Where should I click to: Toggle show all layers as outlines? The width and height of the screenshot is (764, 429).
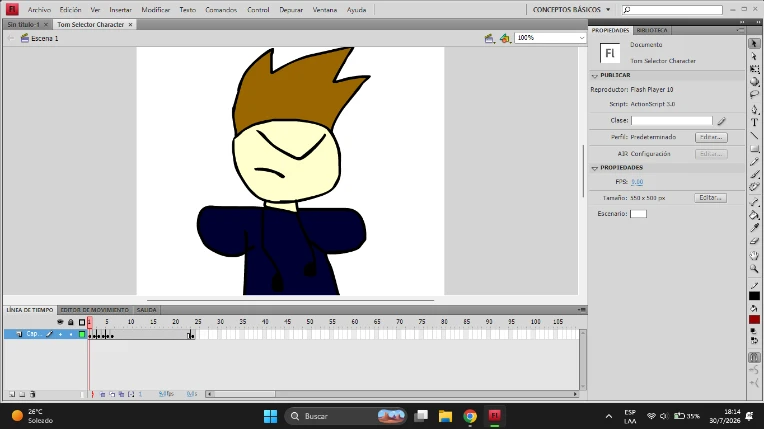pos(82,322)
